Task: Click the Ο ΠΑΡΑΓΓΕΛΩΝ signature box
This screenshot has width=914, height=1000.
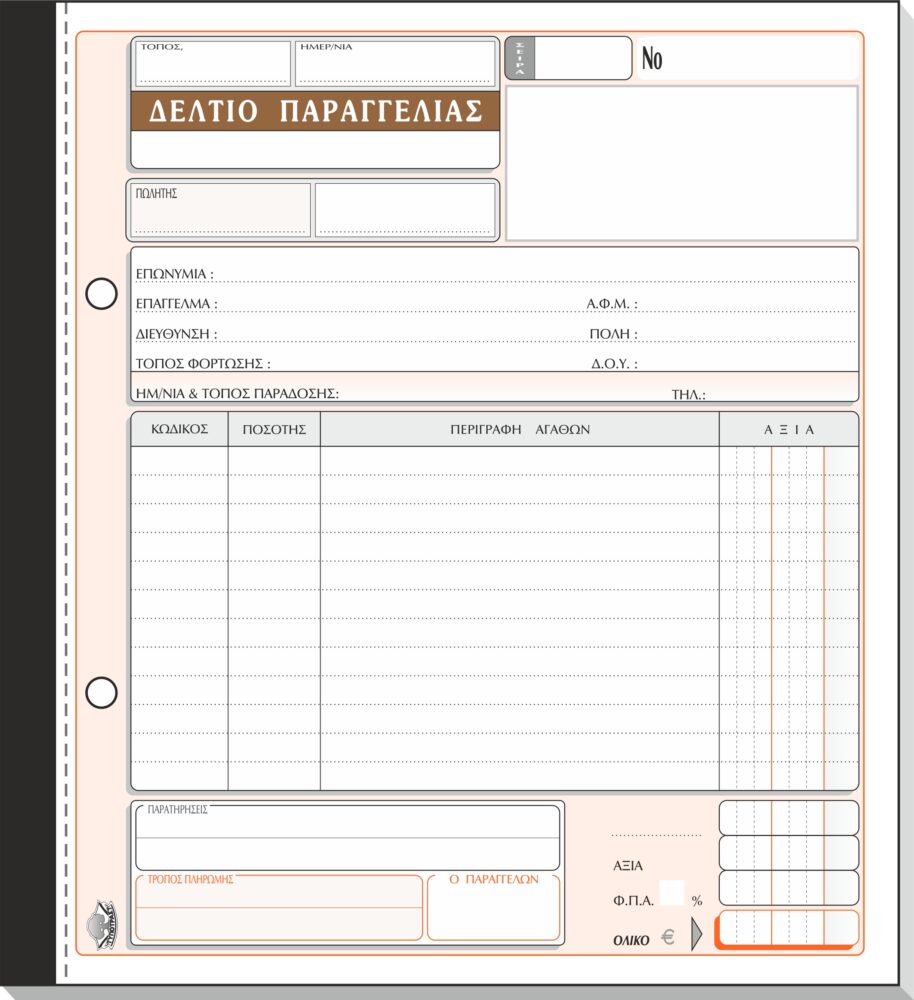Action: click(494, 908)
